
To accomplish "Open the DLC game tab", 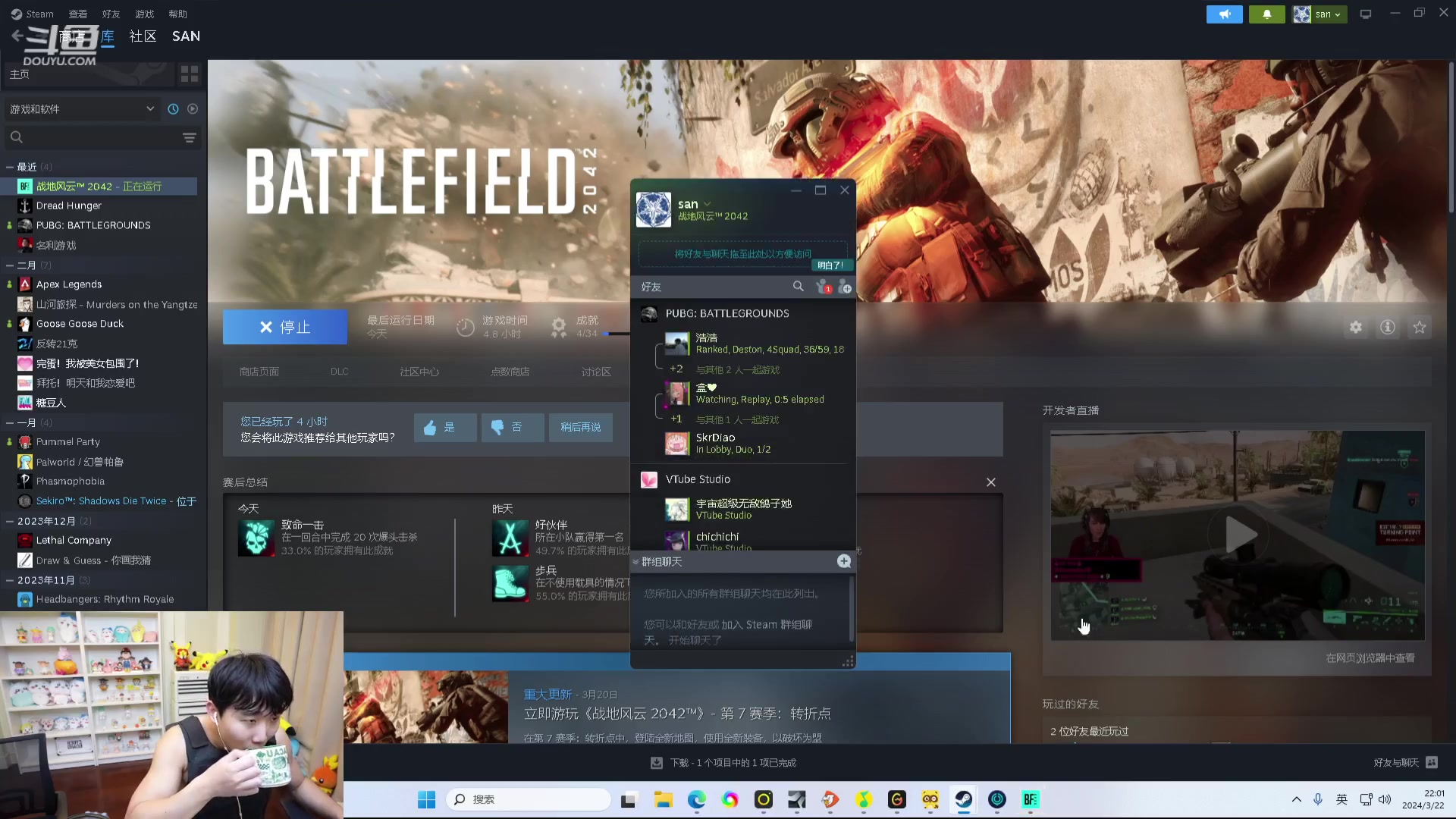I will pos(340,372).
